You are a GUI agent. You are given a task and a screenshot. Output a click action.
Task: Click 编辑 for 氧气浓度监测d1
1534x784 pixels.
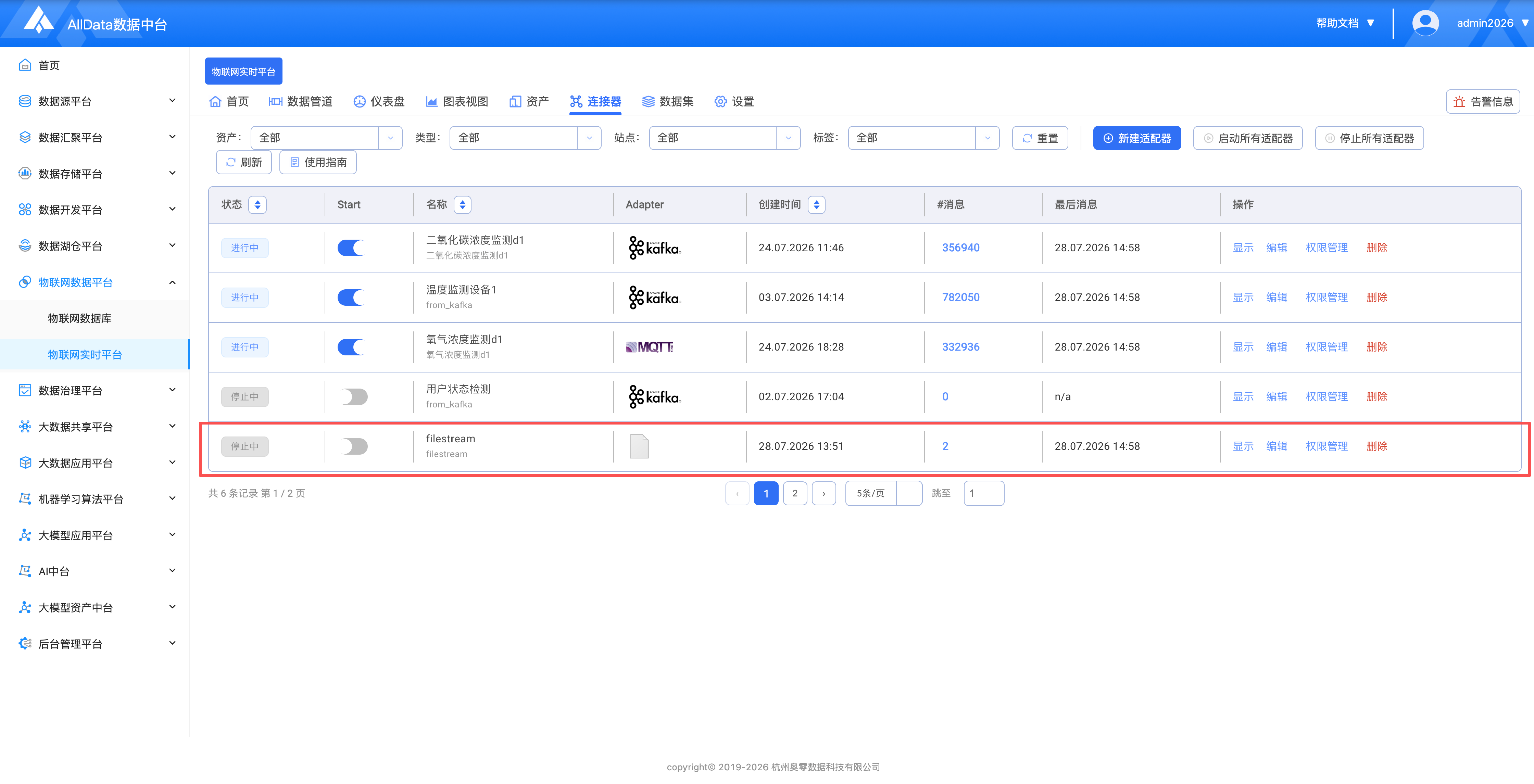(1277, 347)
